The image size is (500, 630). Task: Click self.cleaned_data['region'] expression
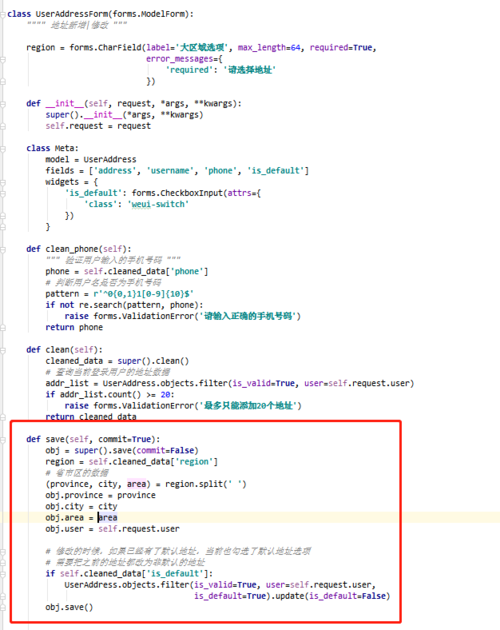(x=153, y=462)
